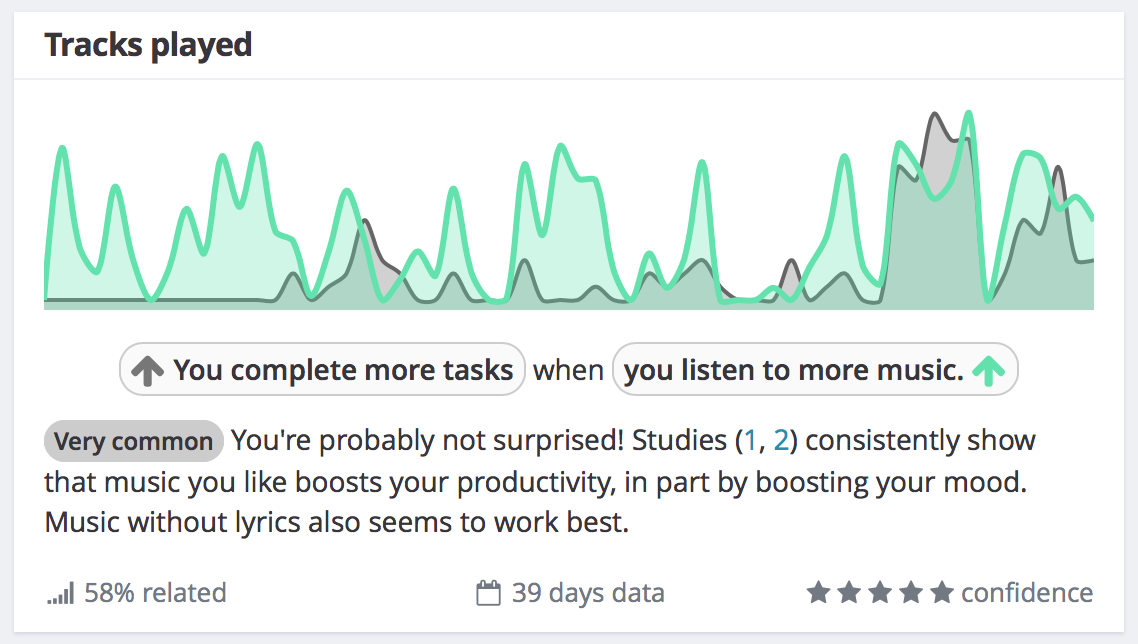Expand the you listen to more music pill

pyautogui.click(x=816, y=369)
